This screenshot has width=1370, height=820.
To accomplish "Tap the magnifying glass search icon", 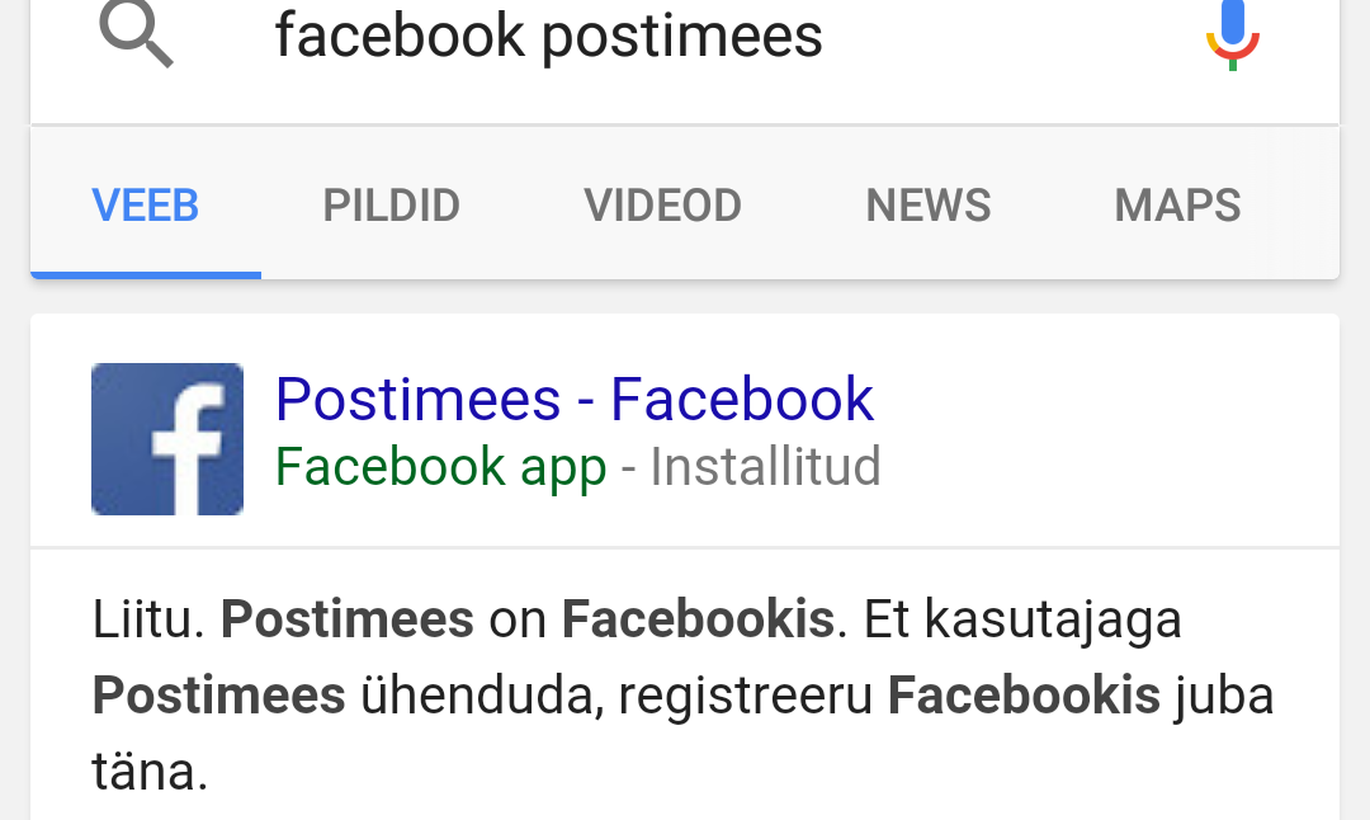I will tap(136, 34).
